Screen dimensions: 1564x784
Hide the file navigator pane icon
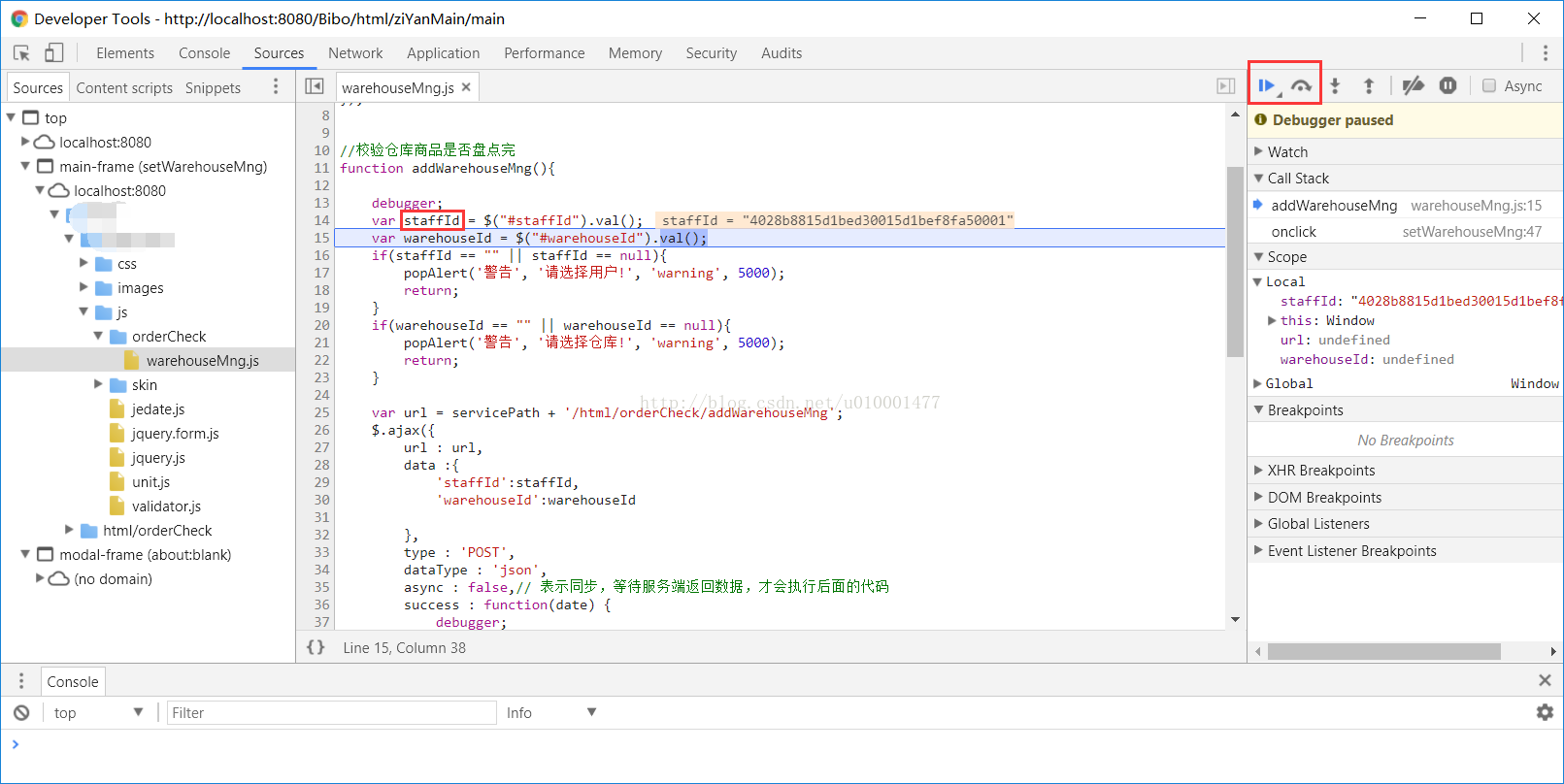click(314, 86)
